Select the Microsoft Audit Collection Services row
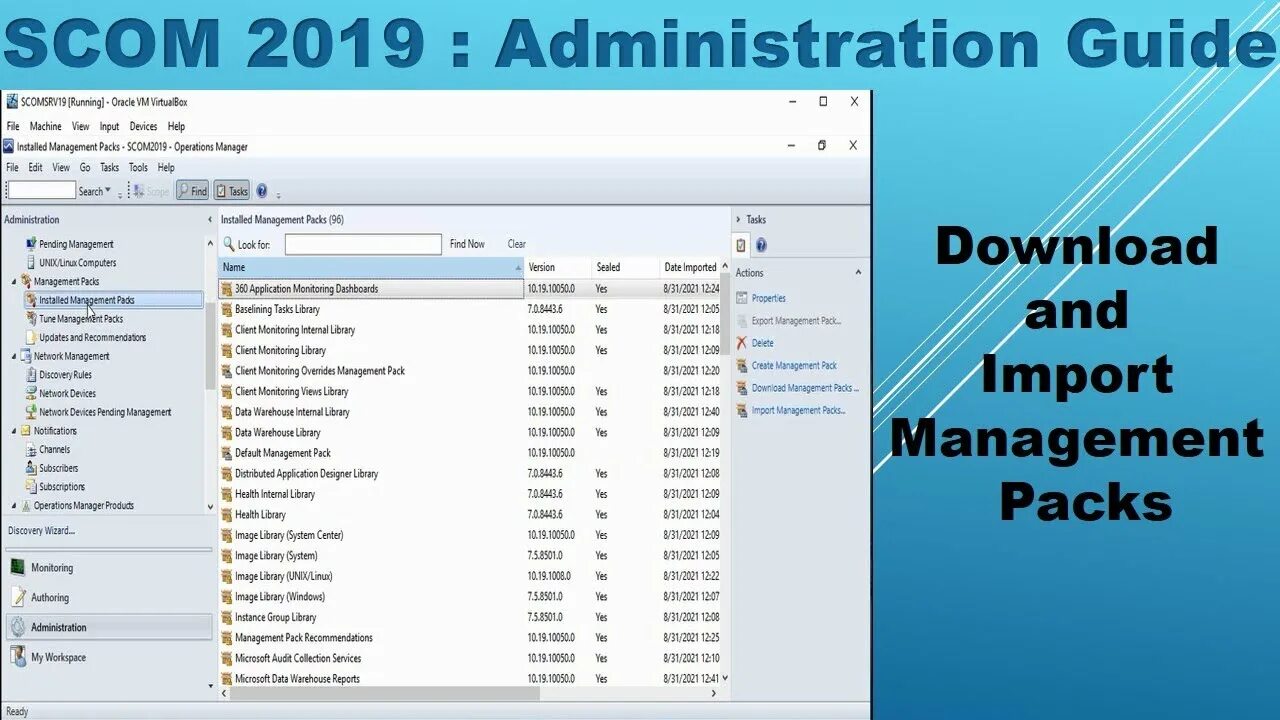Viewport: 1280px width, 720px height. (x=470, y=658)
